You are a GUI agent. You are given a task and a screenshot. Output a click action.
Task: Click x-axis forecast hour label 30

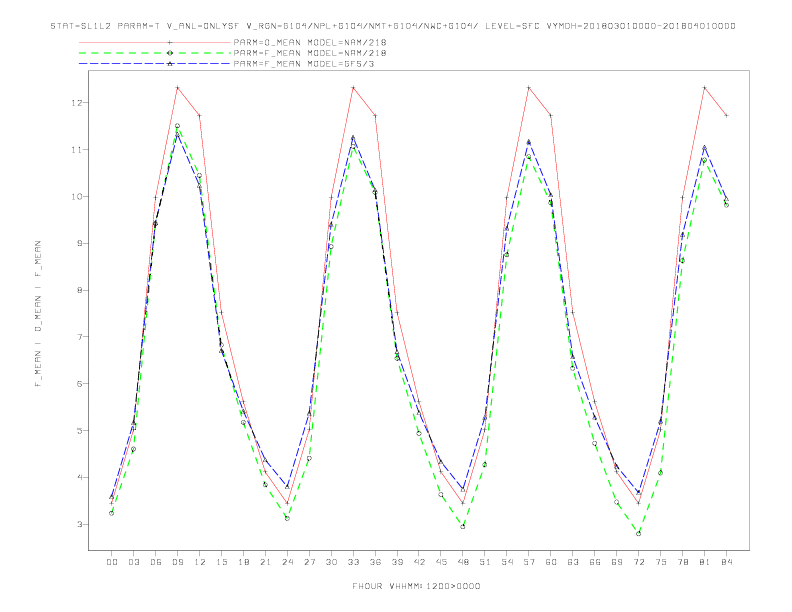pos(331,562)
